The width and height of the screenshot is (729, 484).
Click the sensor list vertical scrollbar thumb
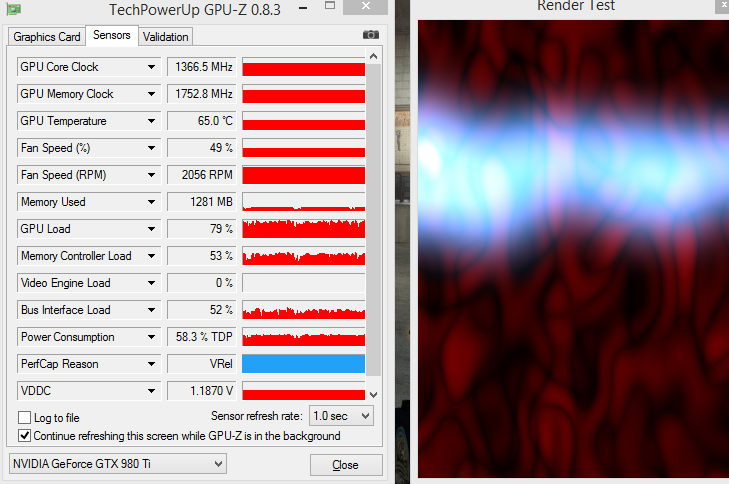tap(373, 219)
